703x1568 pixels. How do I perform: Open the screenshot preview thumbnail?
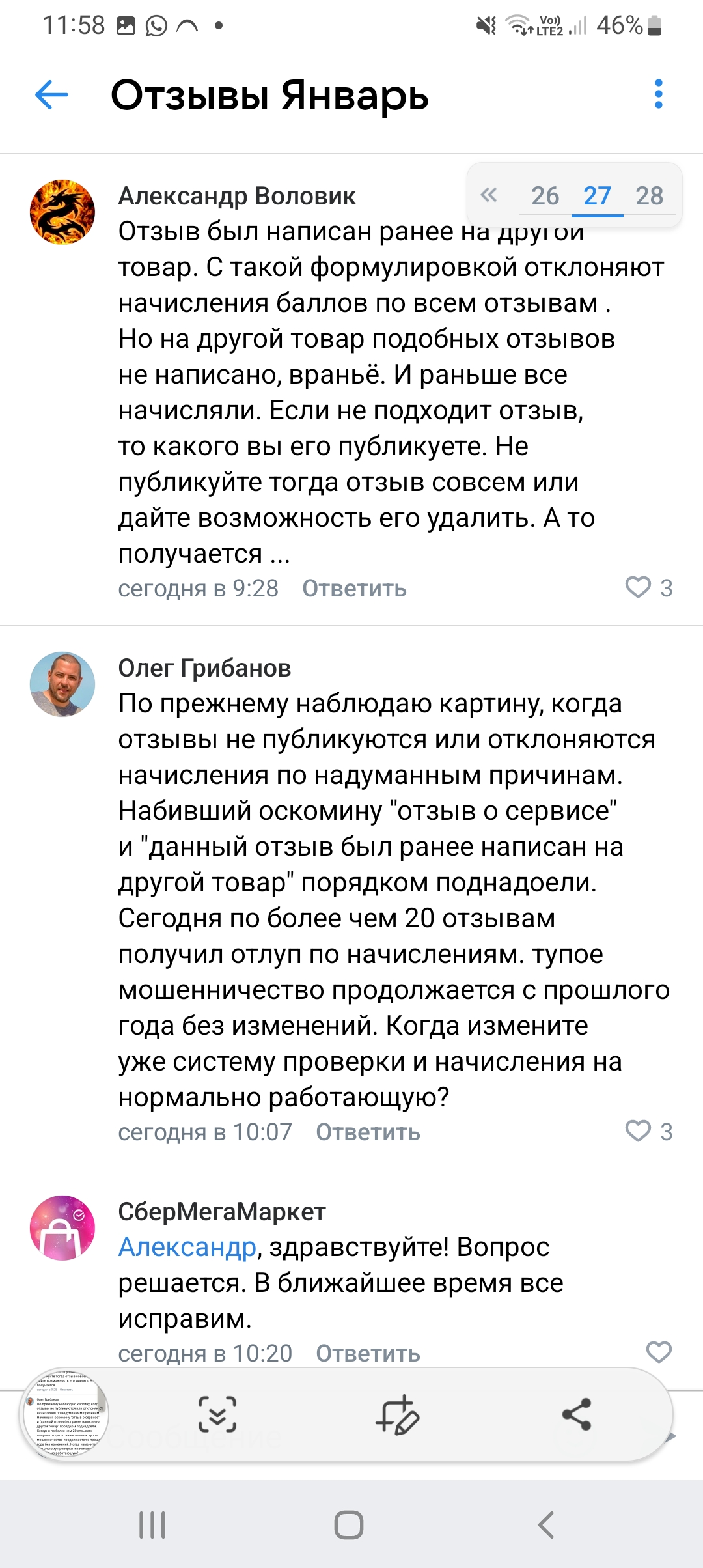(x=65, y=1414)
